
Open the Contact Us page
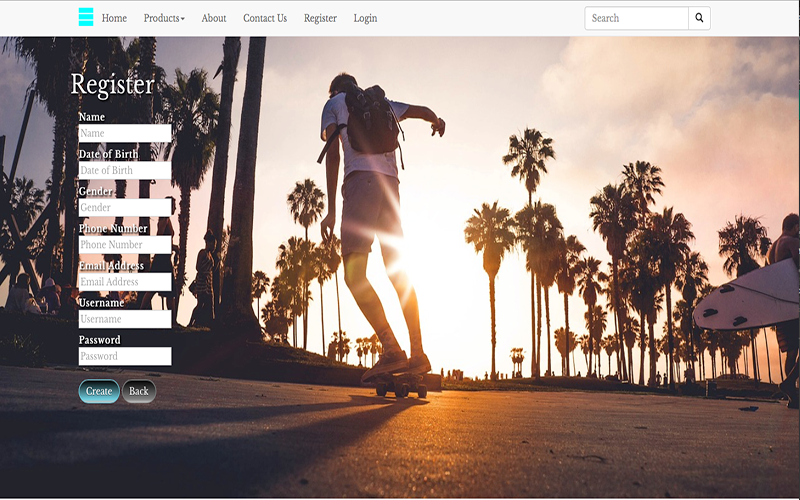[265, 18]
